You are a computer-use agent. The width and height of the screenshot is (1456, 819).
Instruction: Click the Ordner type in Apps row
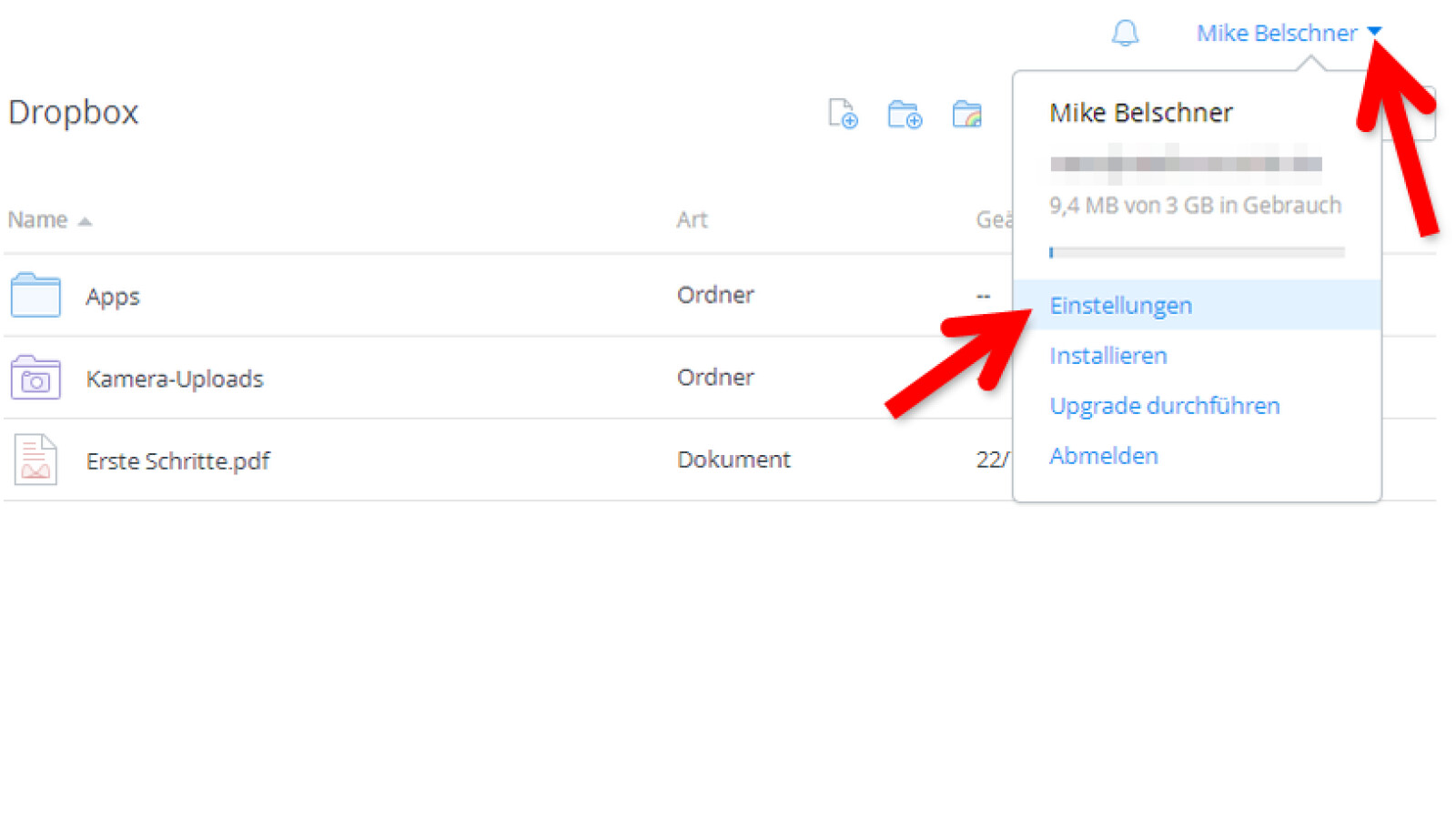click(x=715, y=295)
